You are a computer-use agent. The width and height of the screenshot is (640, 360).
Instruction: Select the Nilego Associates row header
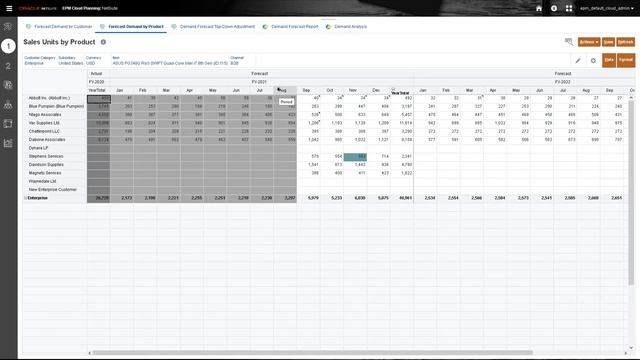(55, 115)
